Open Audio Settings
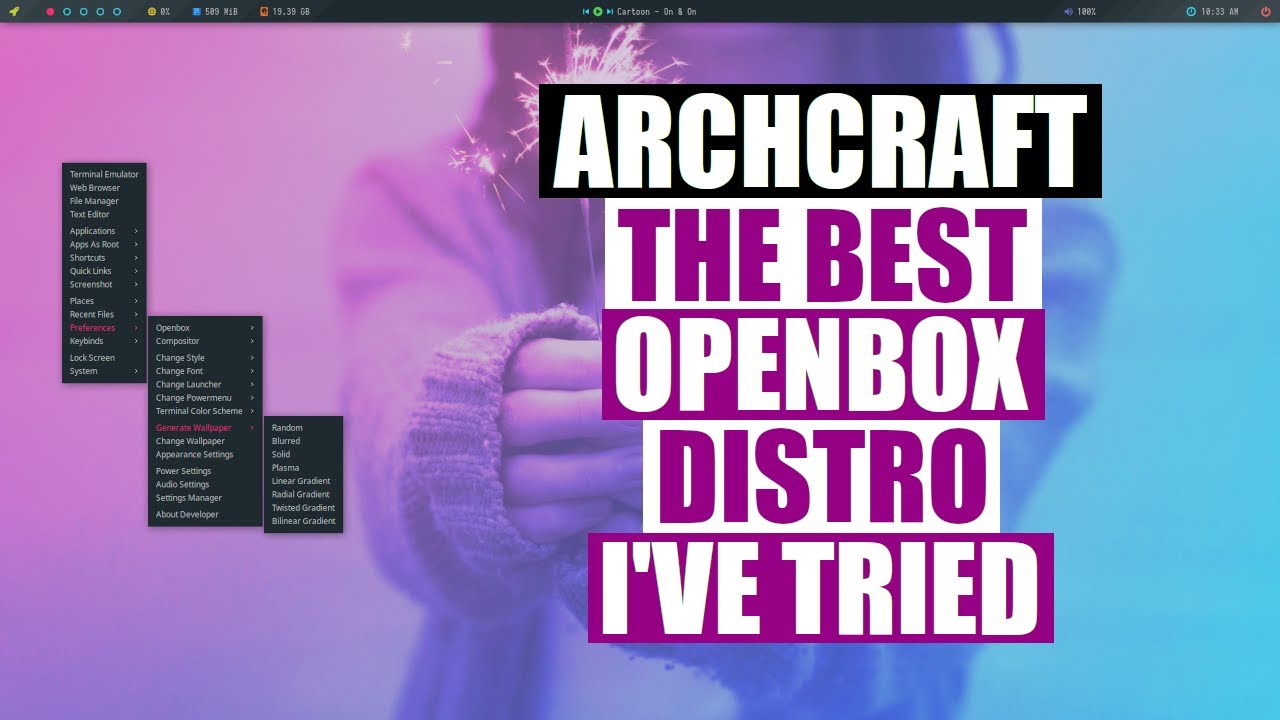This screenshot has height=720, width=1280. tap(205, 484)
